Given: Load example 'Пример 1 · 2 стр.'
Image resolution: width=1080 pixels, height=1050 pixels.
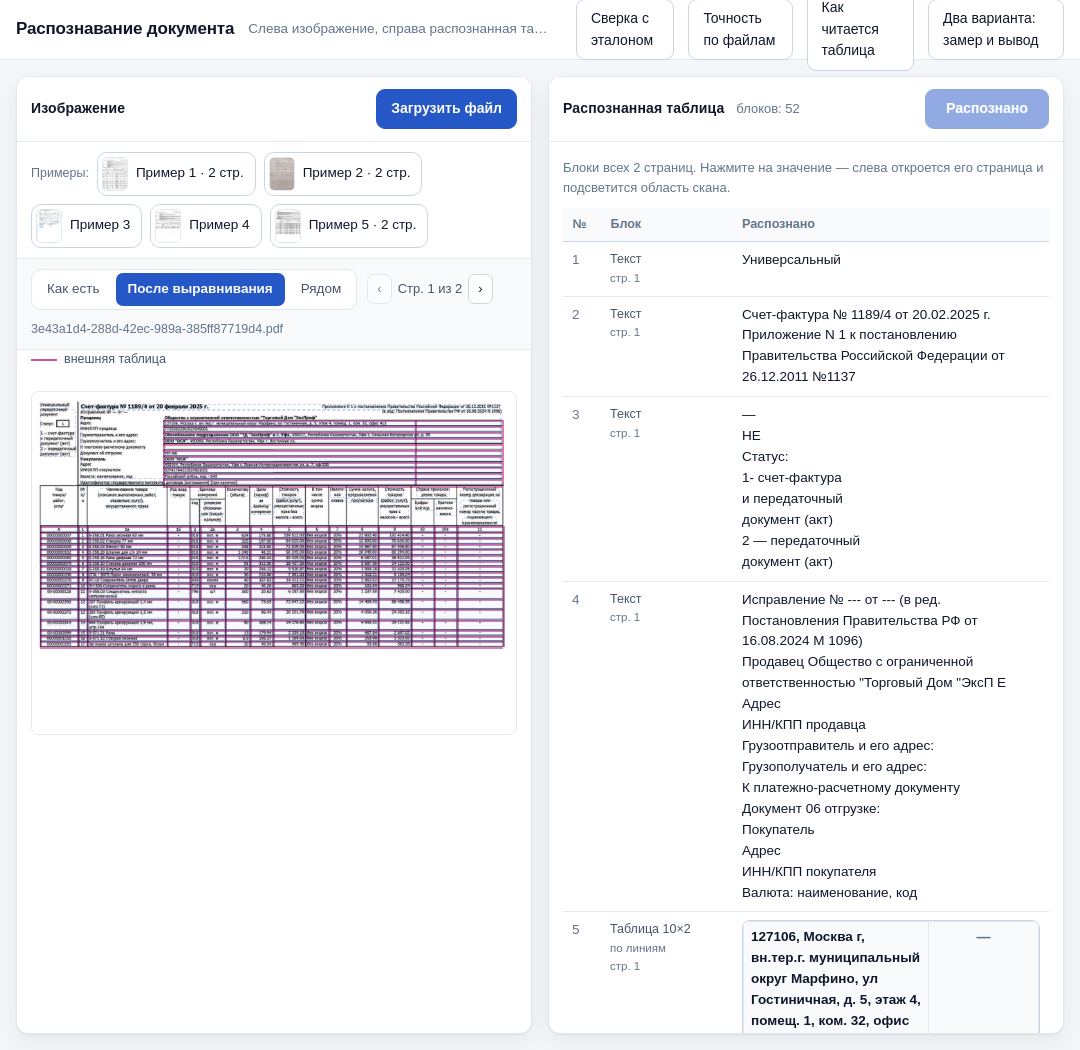Looking at the screenshot, I should tap(176, 174).
